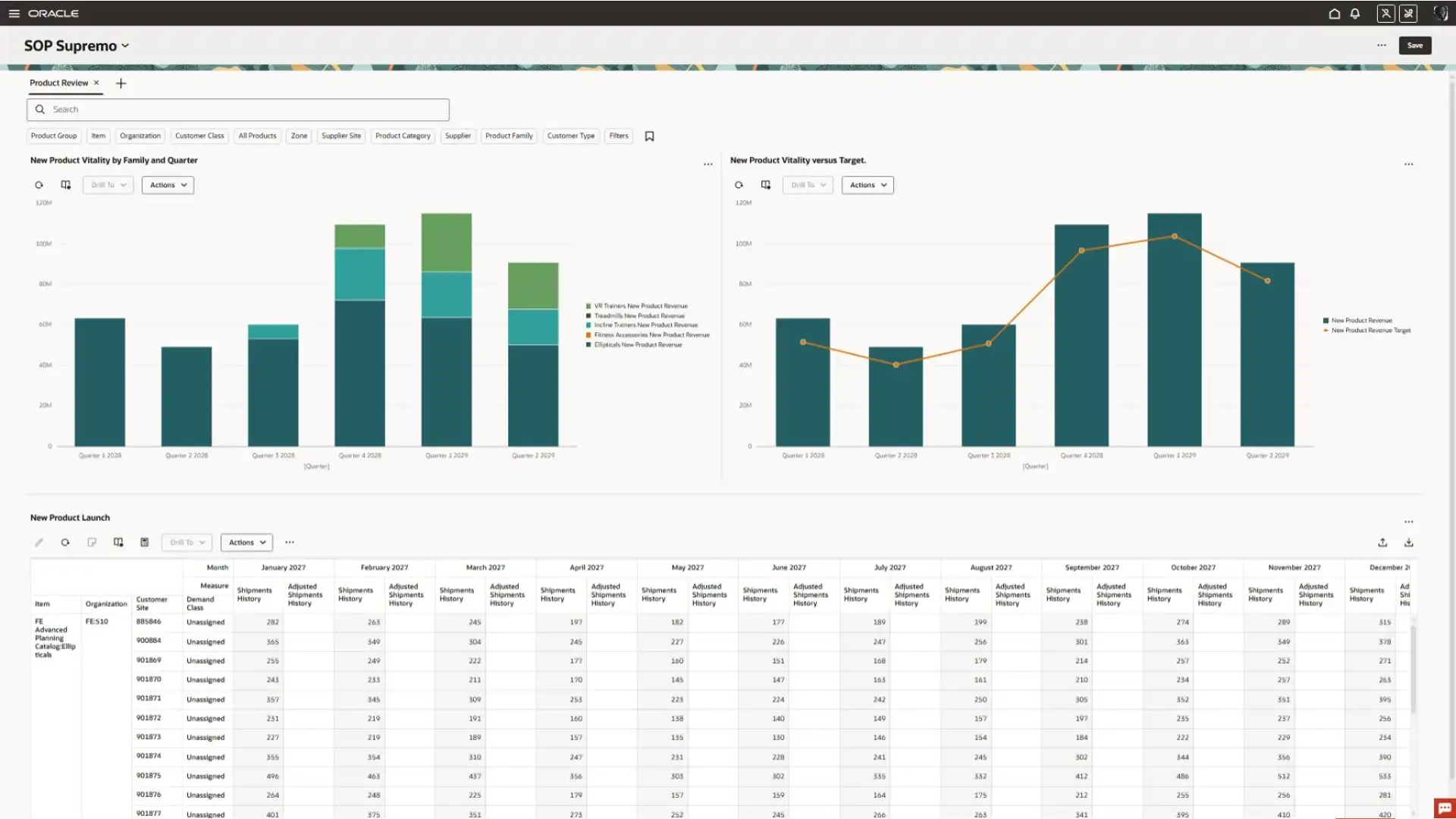The height and width of the screenshot is (819, 1456).
Task: Click VR Trainers legend color swatch
Action: (x=588, y=306)
